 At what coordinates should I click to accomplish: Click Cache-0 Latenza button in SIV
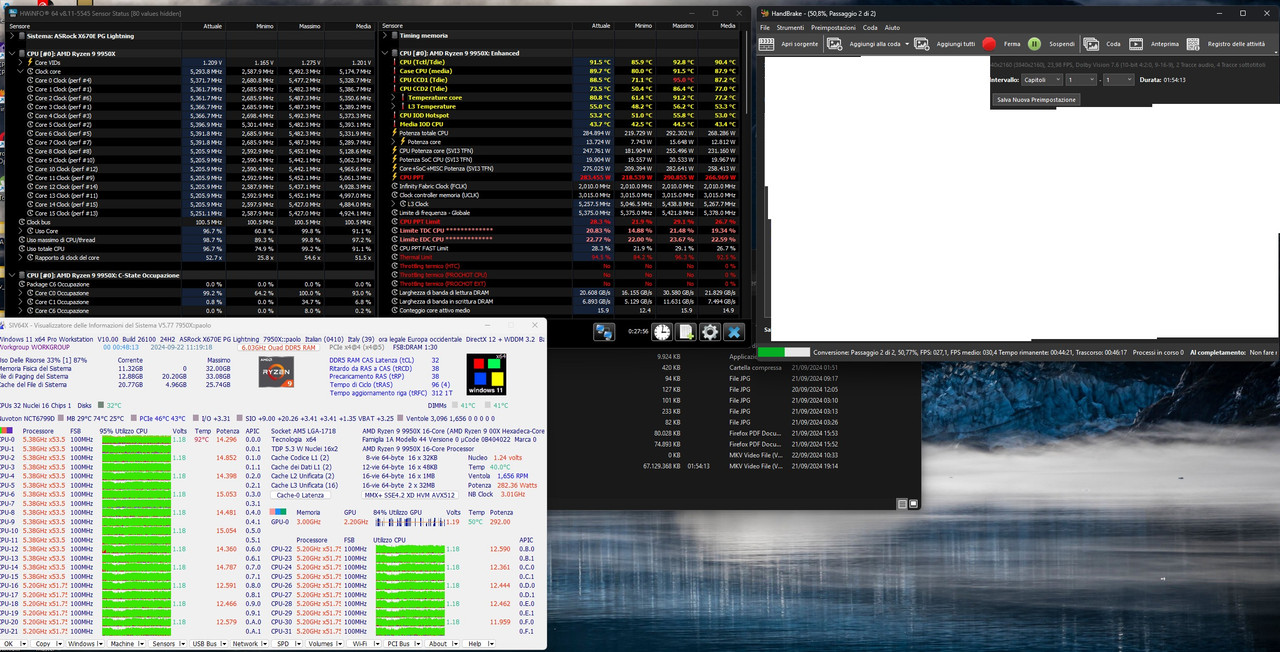(300, 495)
